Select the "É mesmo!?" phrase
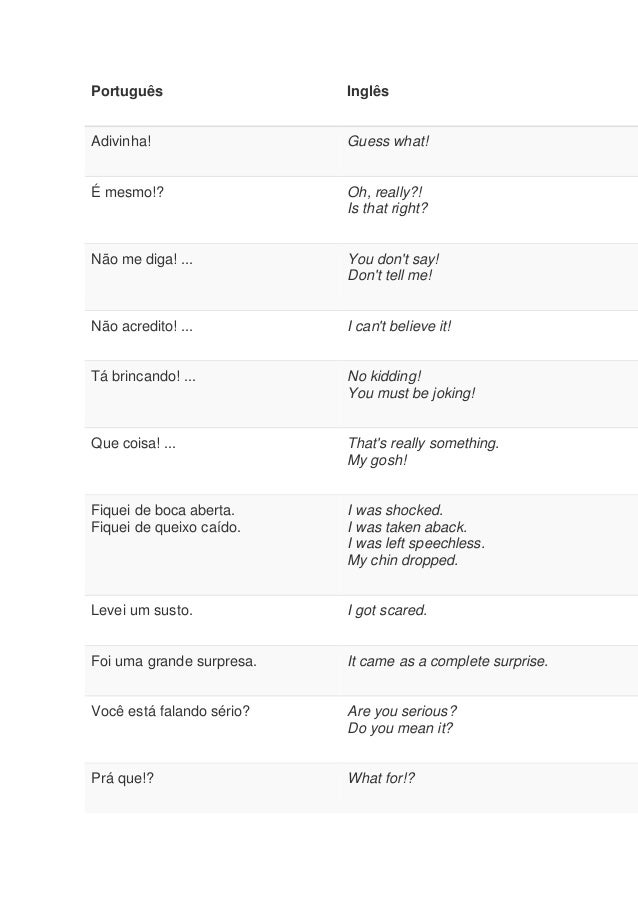This screenshot has width=638, height=903. [127, 191]
